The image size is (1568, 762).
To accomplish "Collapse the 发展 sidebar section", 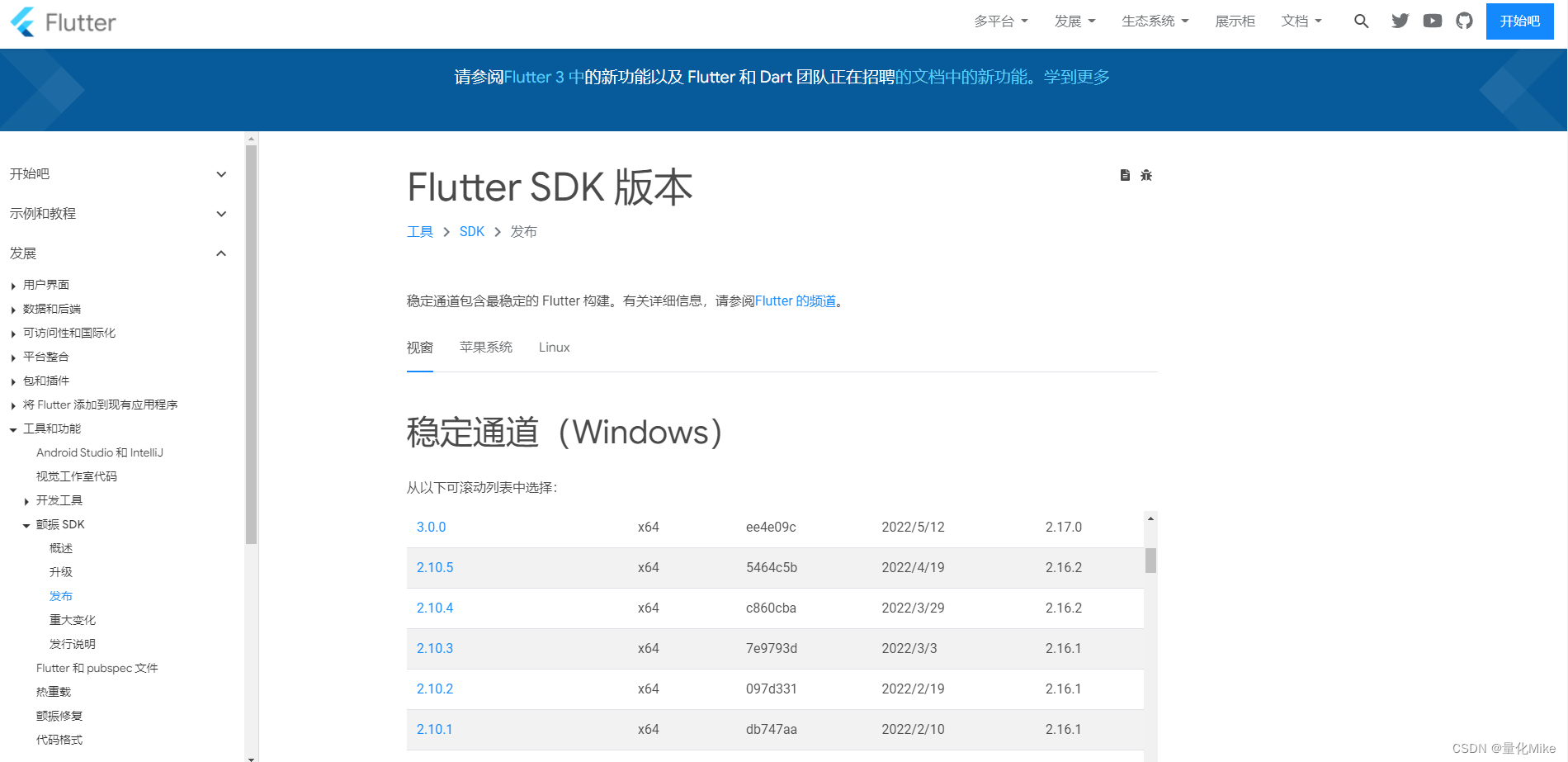I will pyautogui.click(x=118, y=253).
